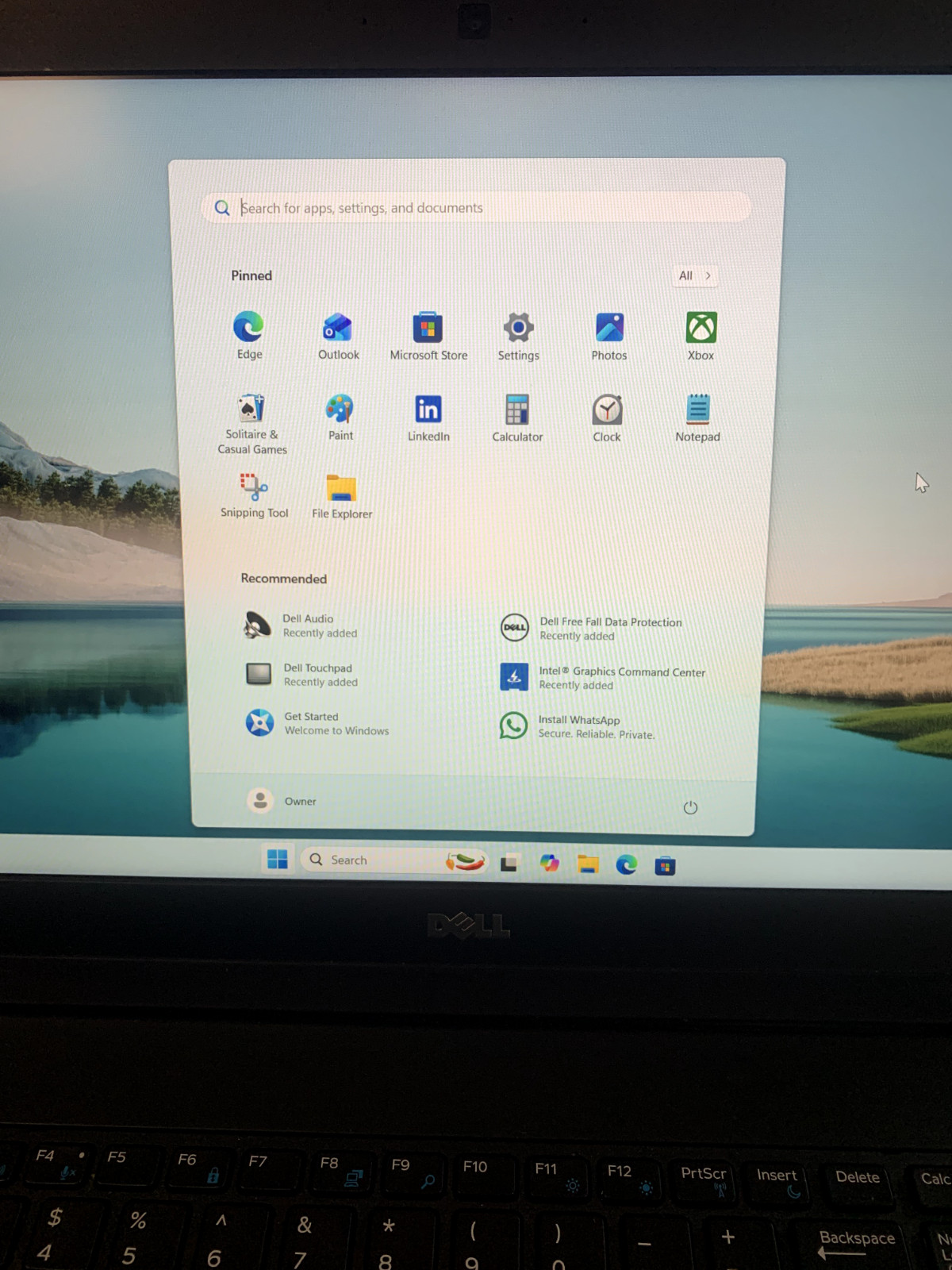Expand All apps list
The image size is (952, 1270).
point(694,275)
